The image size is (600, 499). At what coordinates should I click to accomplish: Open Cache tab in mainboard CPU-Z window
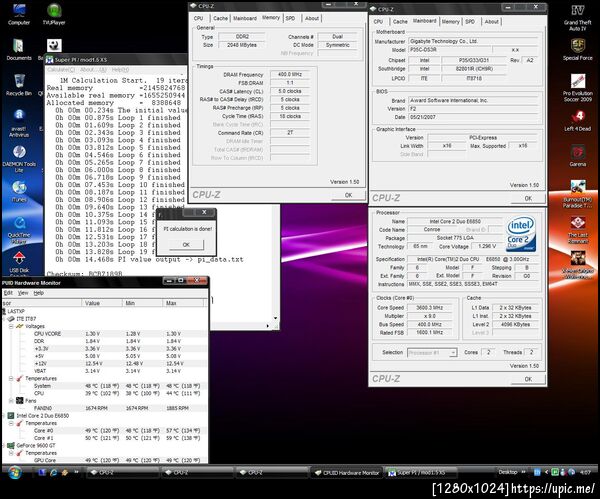pos(400,21)
